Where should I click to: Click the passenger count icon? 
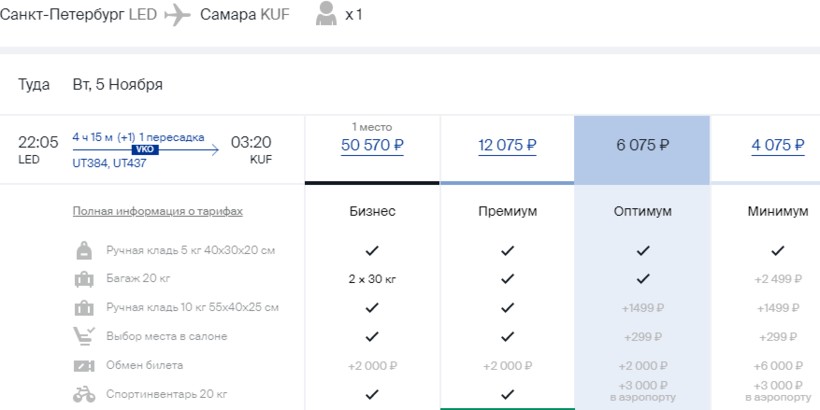(326, 15)
